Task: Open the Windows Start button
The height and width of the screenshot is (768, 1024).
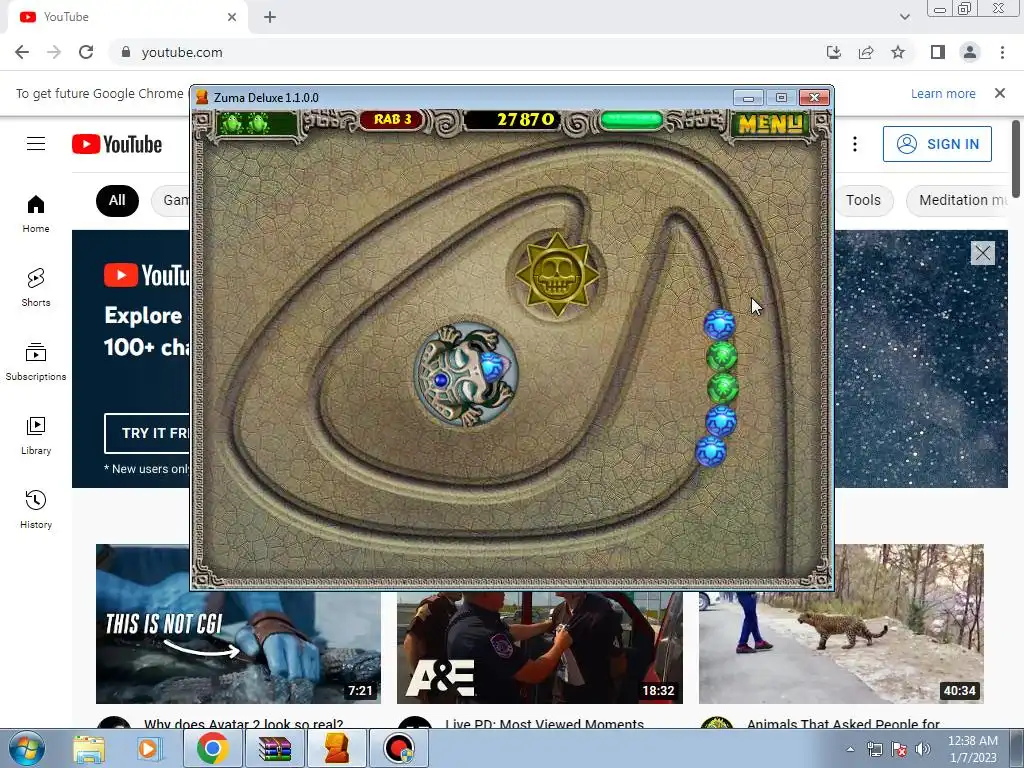Action: tap(27, 749)
